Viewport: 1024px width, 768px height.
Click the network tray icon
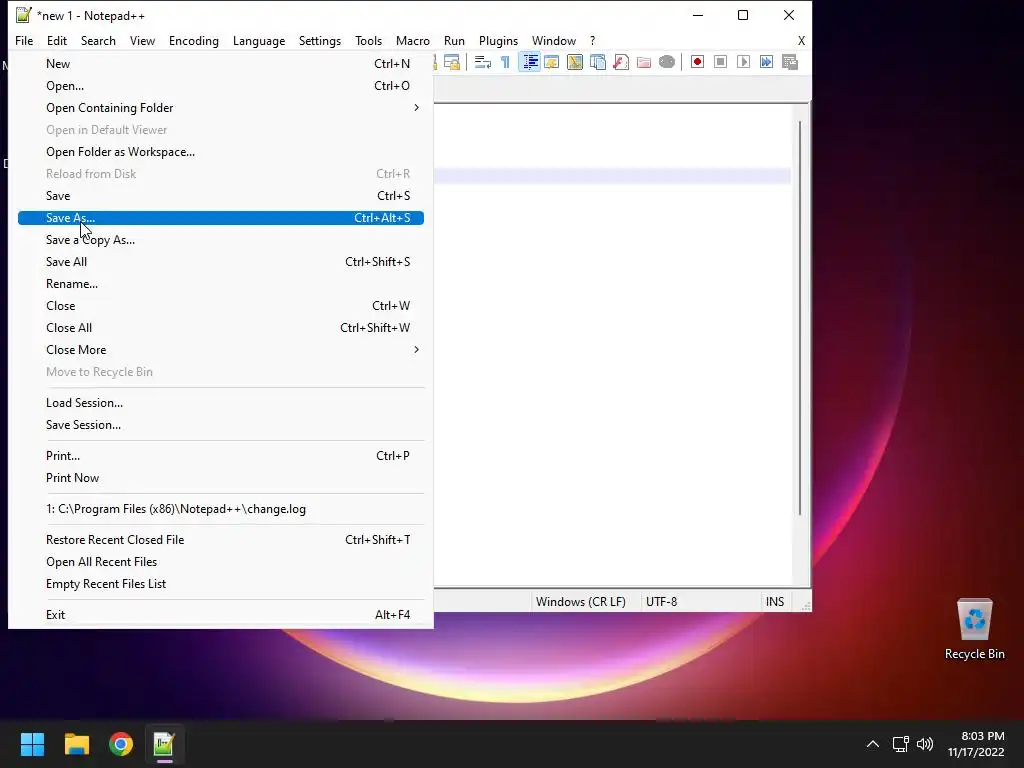point(901,744)
